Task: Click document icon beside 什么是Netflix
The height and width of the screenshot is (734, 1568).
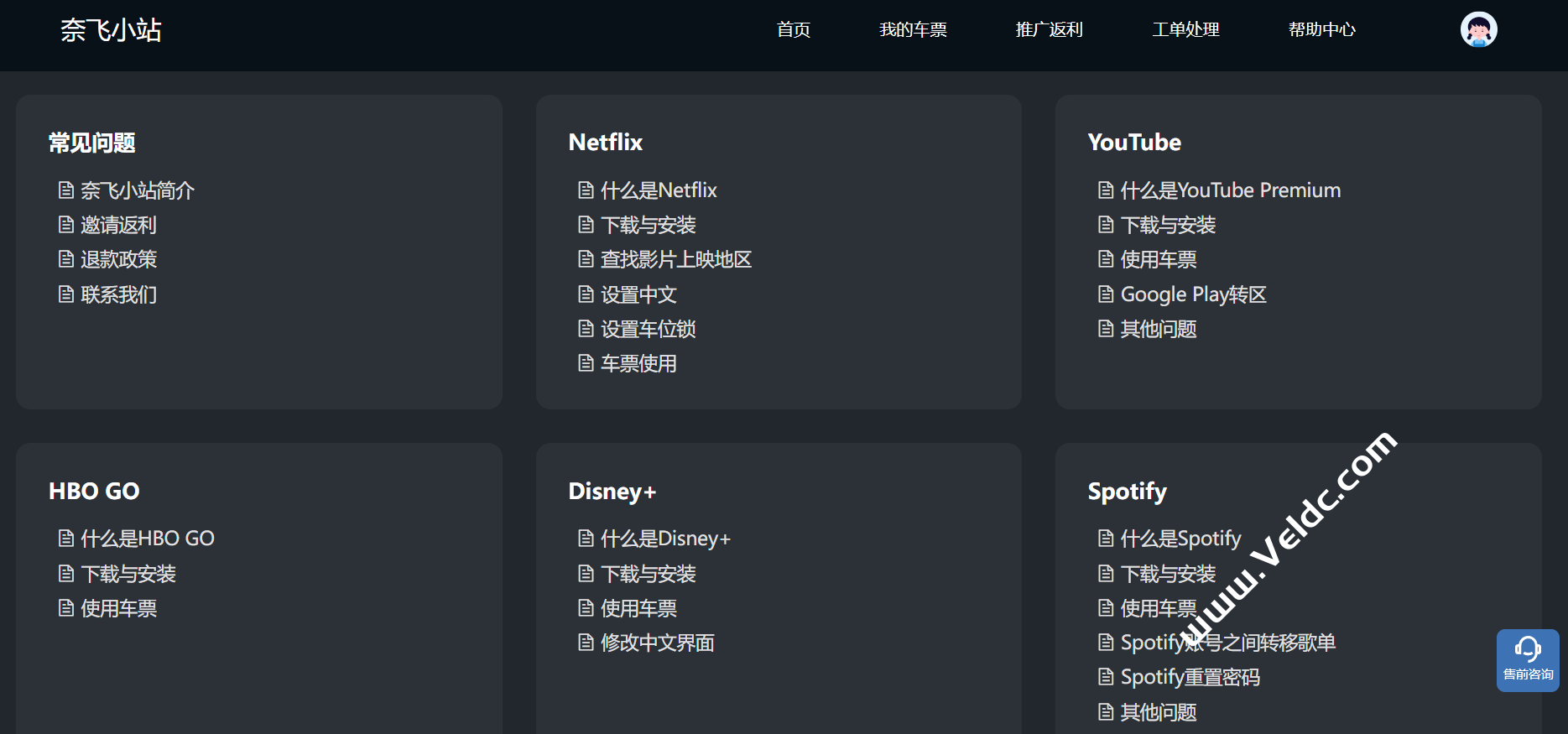Action: pos(586,190)
